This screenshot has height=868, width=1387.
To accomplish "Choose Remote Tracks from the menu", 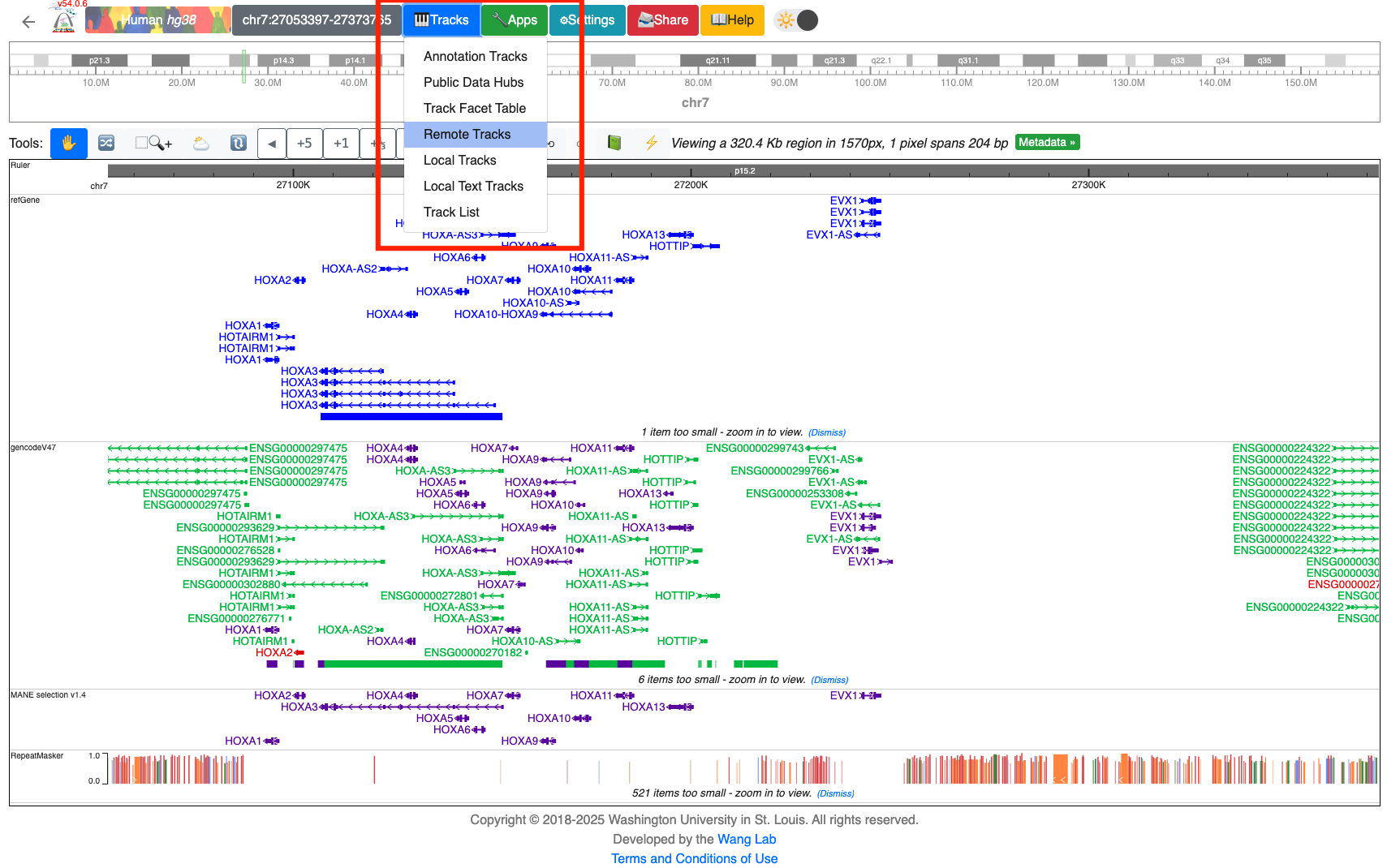I will tap(467, 135).
